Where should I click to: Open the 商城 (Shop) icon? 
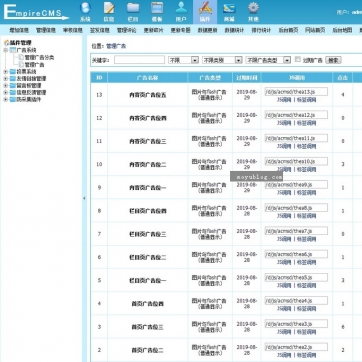pyautogui.click(x=229, y=12)
